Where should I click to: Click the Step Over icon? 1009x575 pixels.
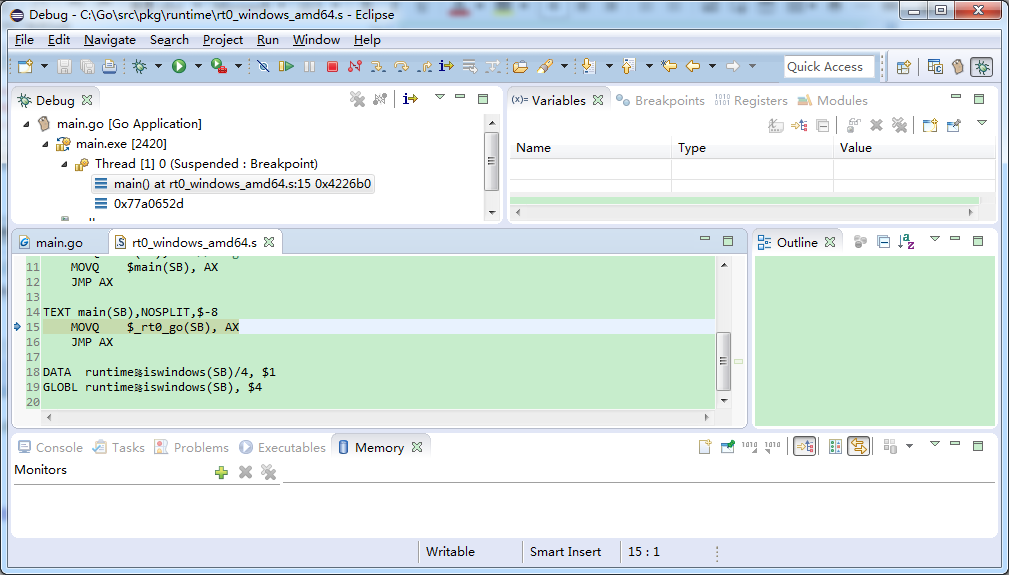coord(401,66)
